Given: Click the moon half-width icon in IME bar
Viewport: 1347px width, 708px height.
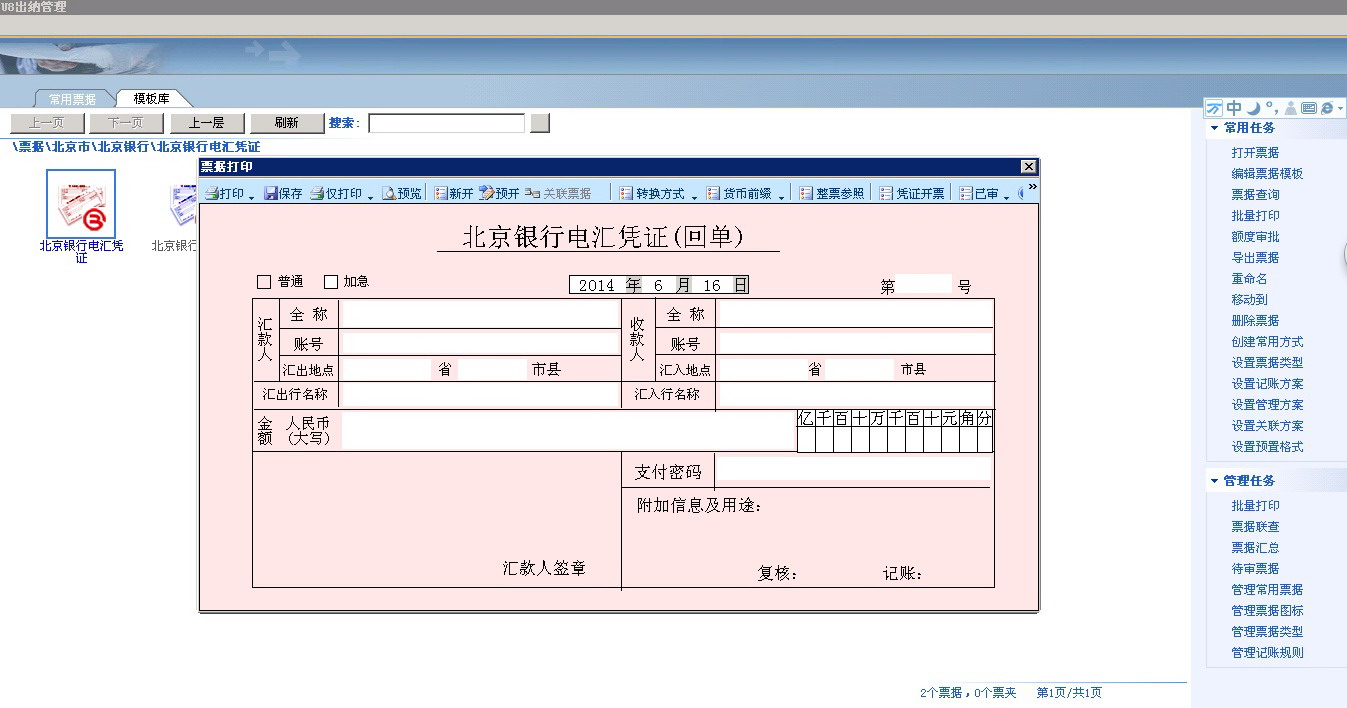Looking at the screenshot, I should 1252,108.
